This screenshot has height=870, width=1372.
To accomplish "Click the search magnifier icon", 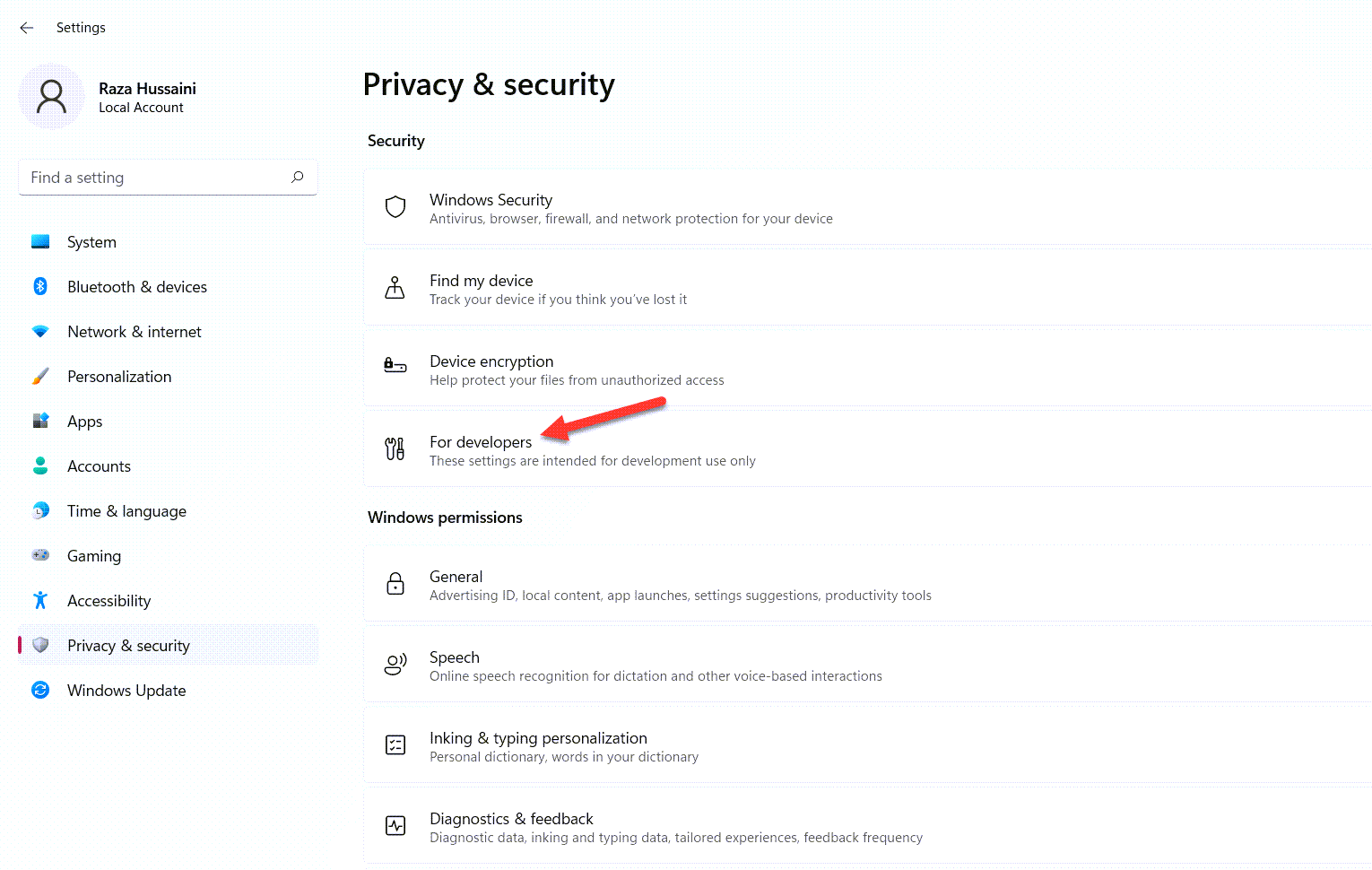I will pos(298,178).
